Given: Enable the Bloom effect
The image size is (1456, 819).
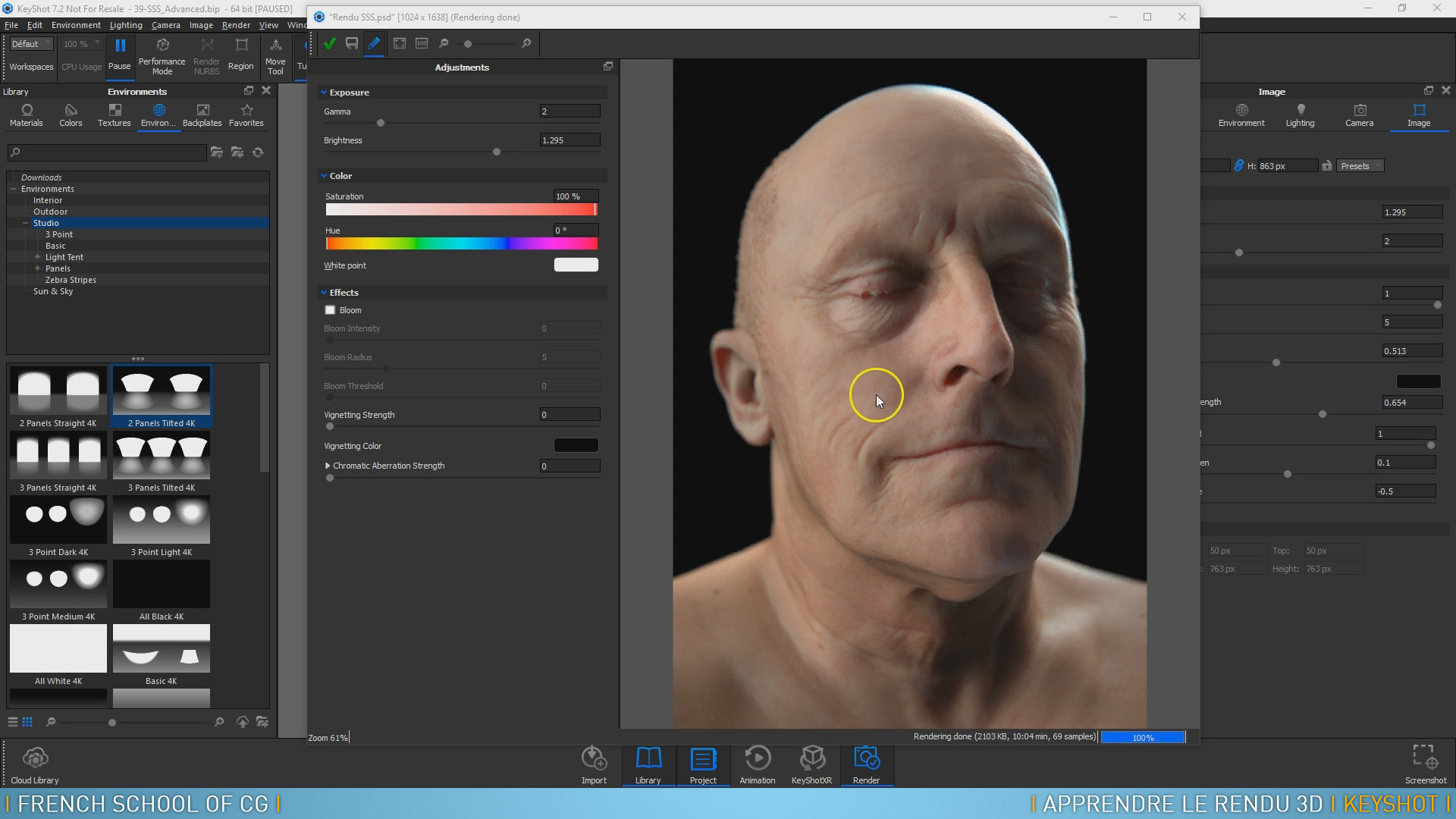Looking at the screenshot, I should [x=330, y=309].
